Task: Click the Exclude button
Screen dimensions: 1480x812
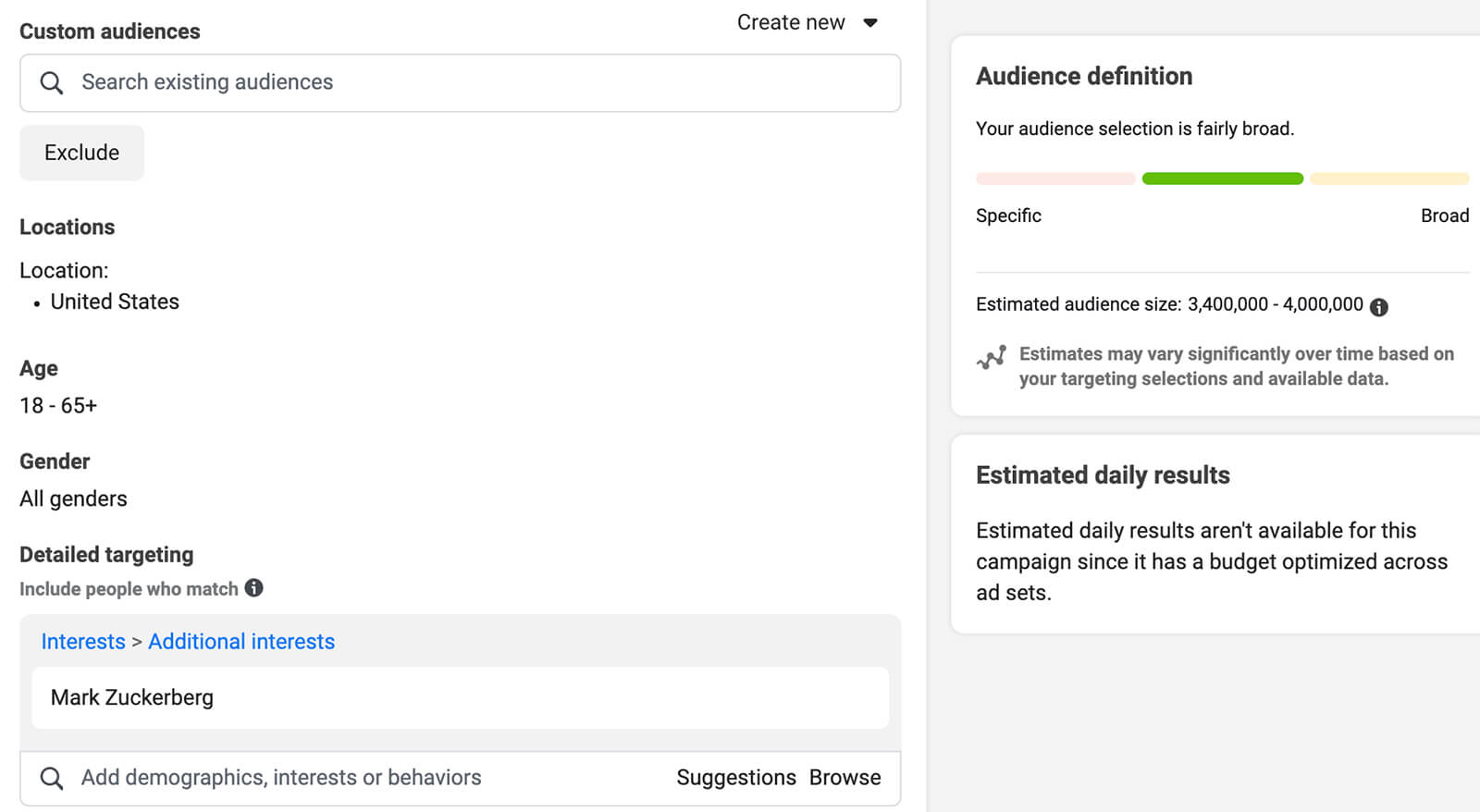Action: pyautogui.click(x=81, y=153)
